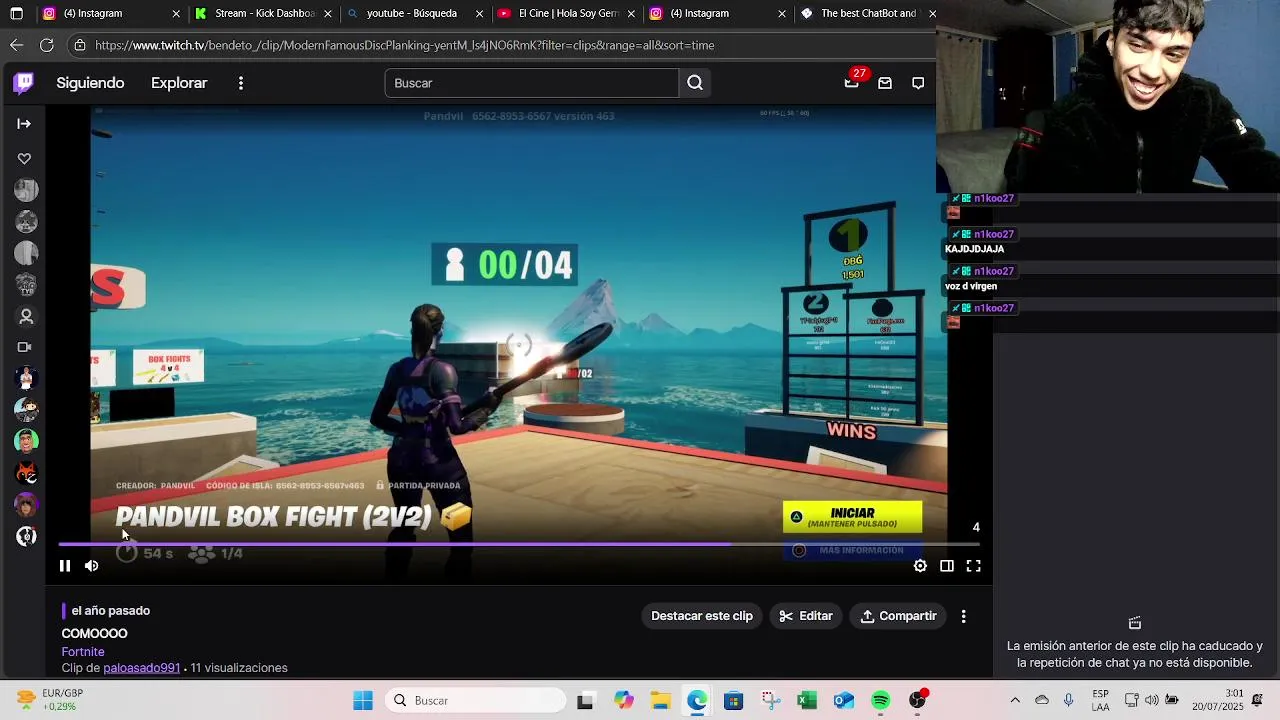
Task: Switch player to fullscreen
Action: pyautogui.click(x=973, y=566)
